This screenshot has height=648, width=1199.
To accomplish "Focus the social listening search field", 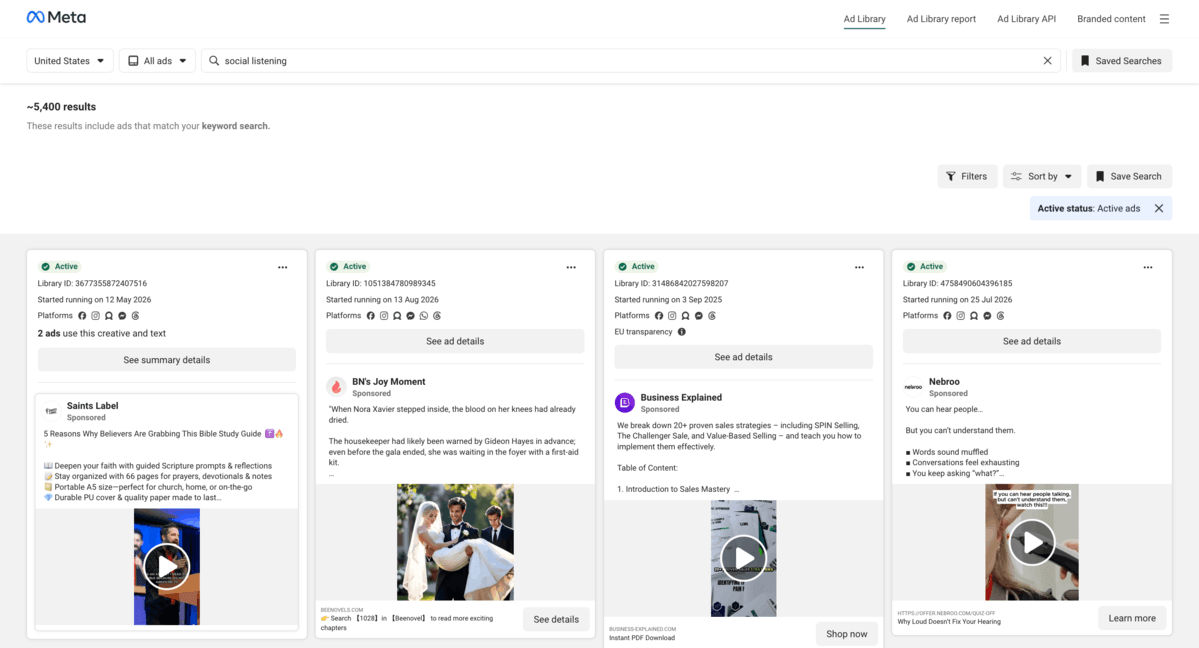I will coord(631,60).
